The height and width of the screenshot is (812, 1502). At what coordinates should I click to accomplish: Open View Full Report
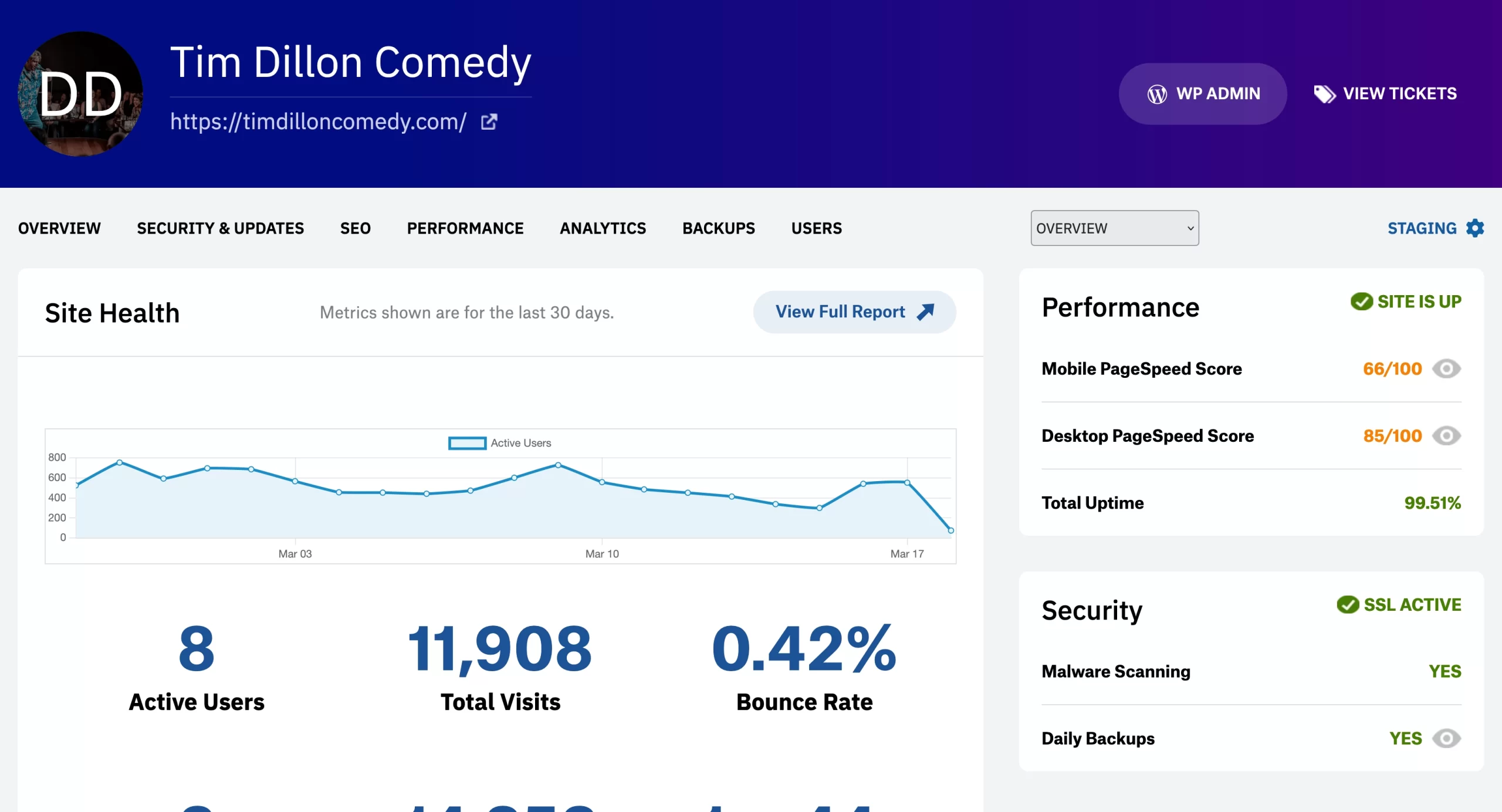click(855, 312)
